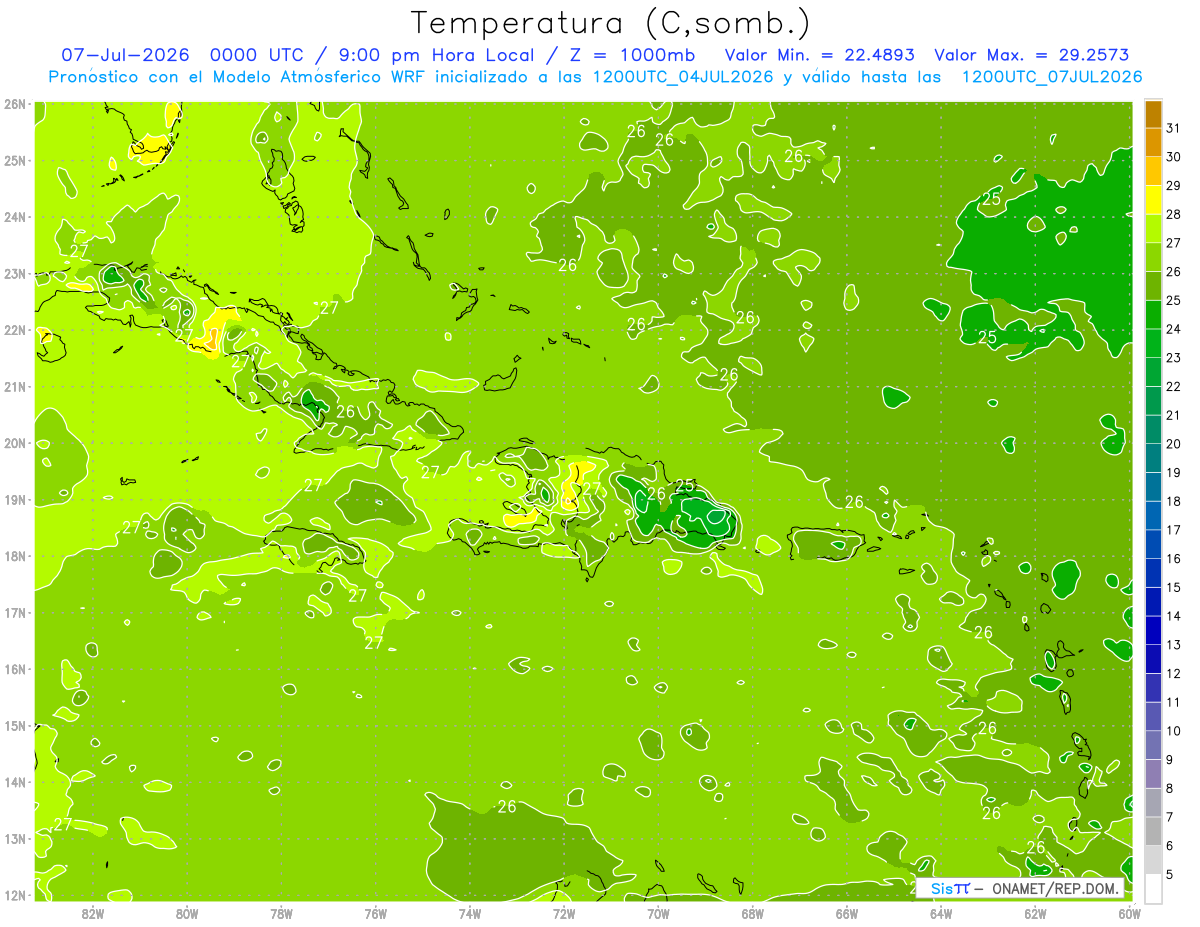Viewport: 1200px width, 927px height.
Task: Click "Valor Min. = 22.4893" text
Action: point(819,55)
